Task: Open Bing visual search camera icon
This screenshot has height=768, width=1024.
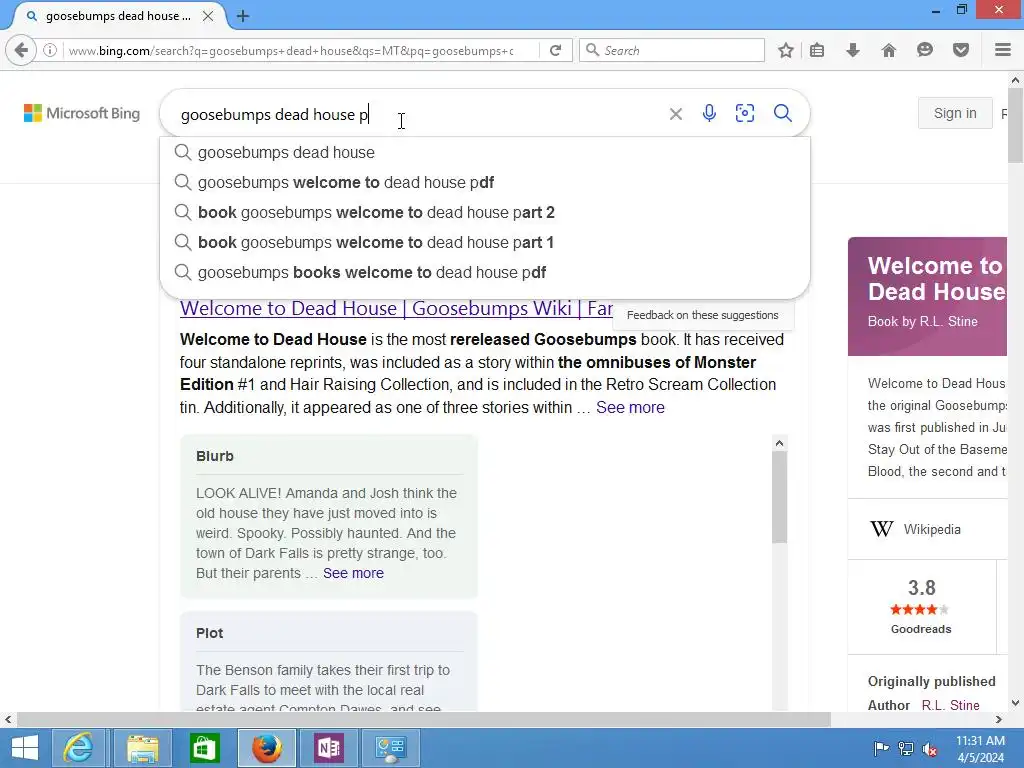Action: pyautogui.click(x=744, y=114)
